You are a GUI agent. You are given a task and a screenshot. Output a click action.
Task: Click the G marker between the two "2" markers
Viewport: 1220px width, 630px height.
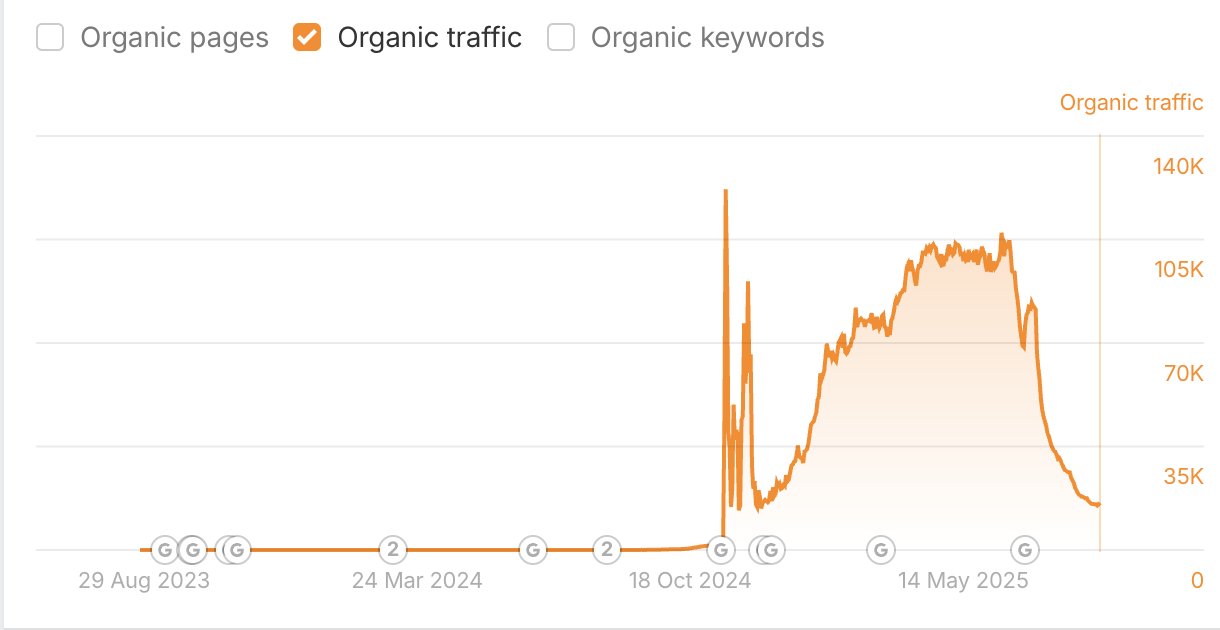point(533,549)
